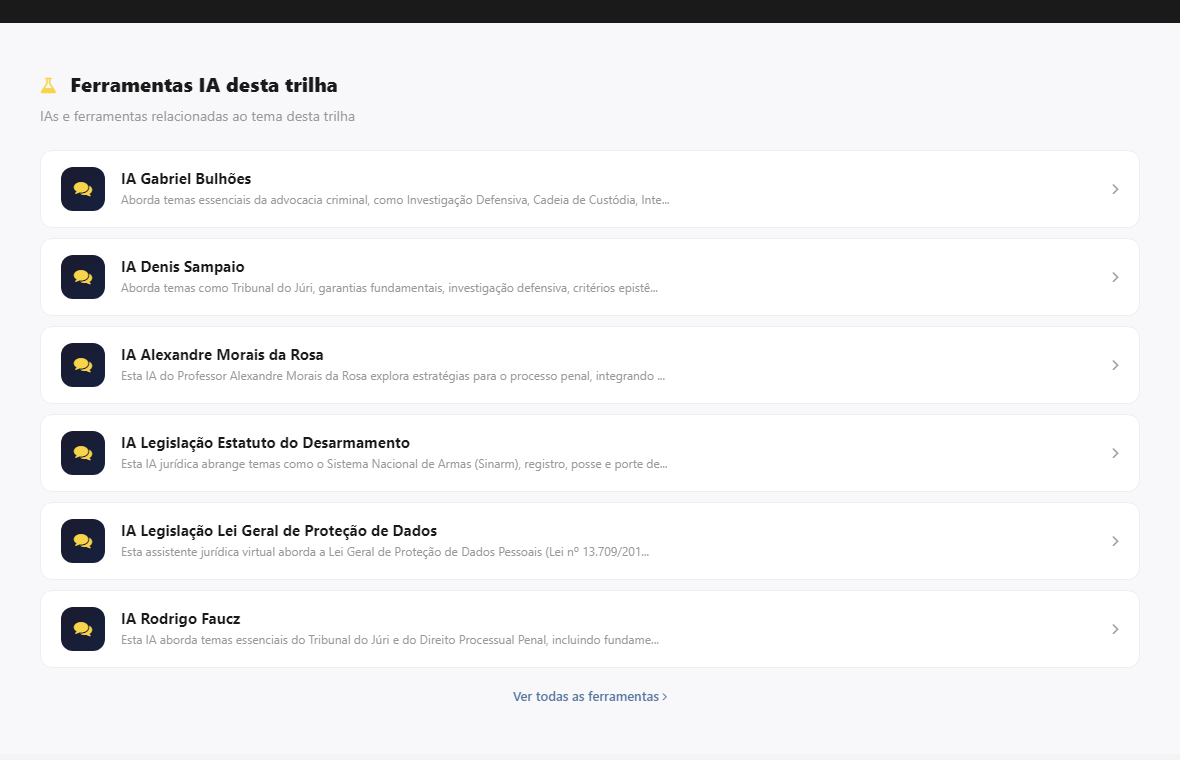Open chevron arrow on Estatuto do Desarmamento row
This screenshot has width=1180, height=760.
[x=1115, y=453]
